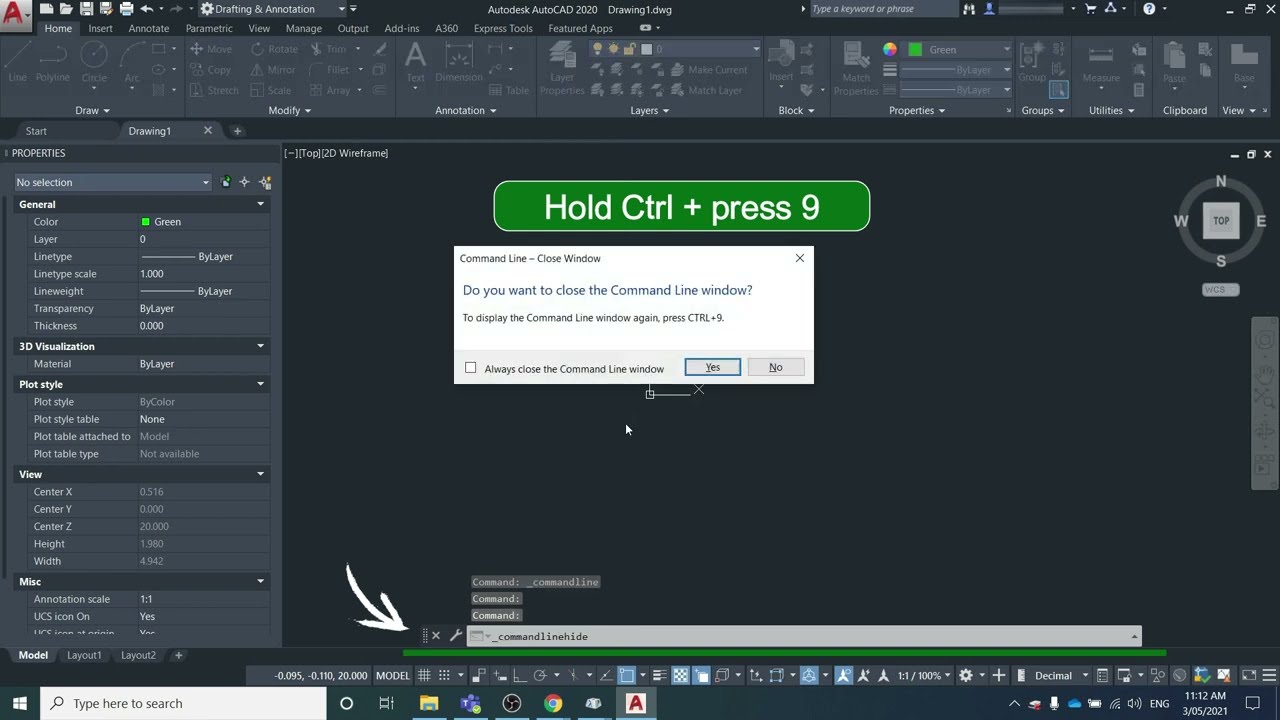Open Layer Properties manager
This screenshot has width=1280, height=720.
click(x=562, y=70)
